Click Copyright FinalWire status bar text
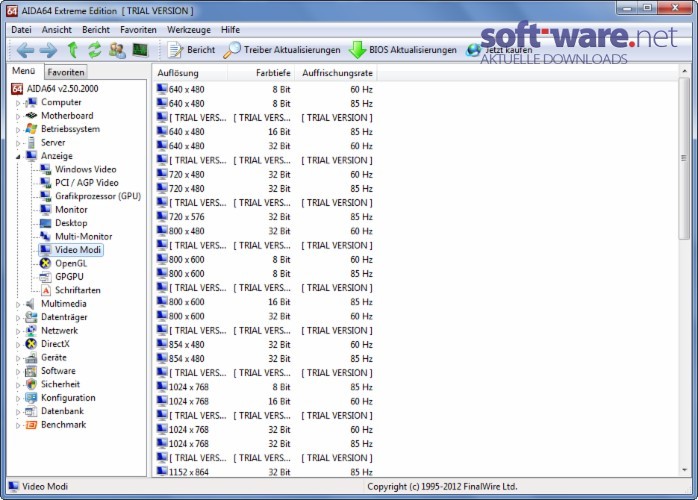The width and height of the screenshot is (698, 500). (442, 487)
